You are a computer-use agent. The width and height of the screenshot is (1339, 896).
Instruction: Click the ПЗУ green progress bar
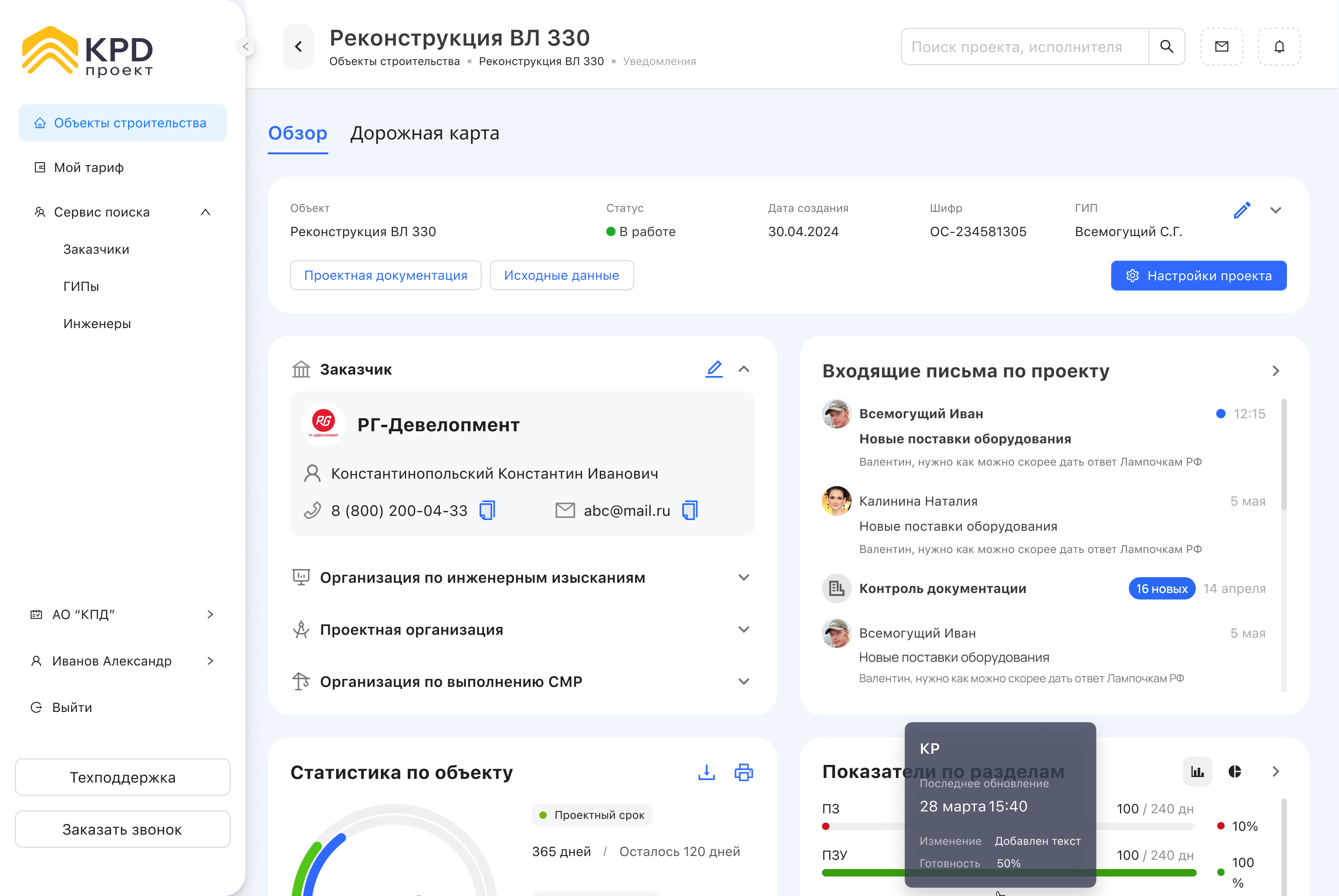tap(1009, 873)
